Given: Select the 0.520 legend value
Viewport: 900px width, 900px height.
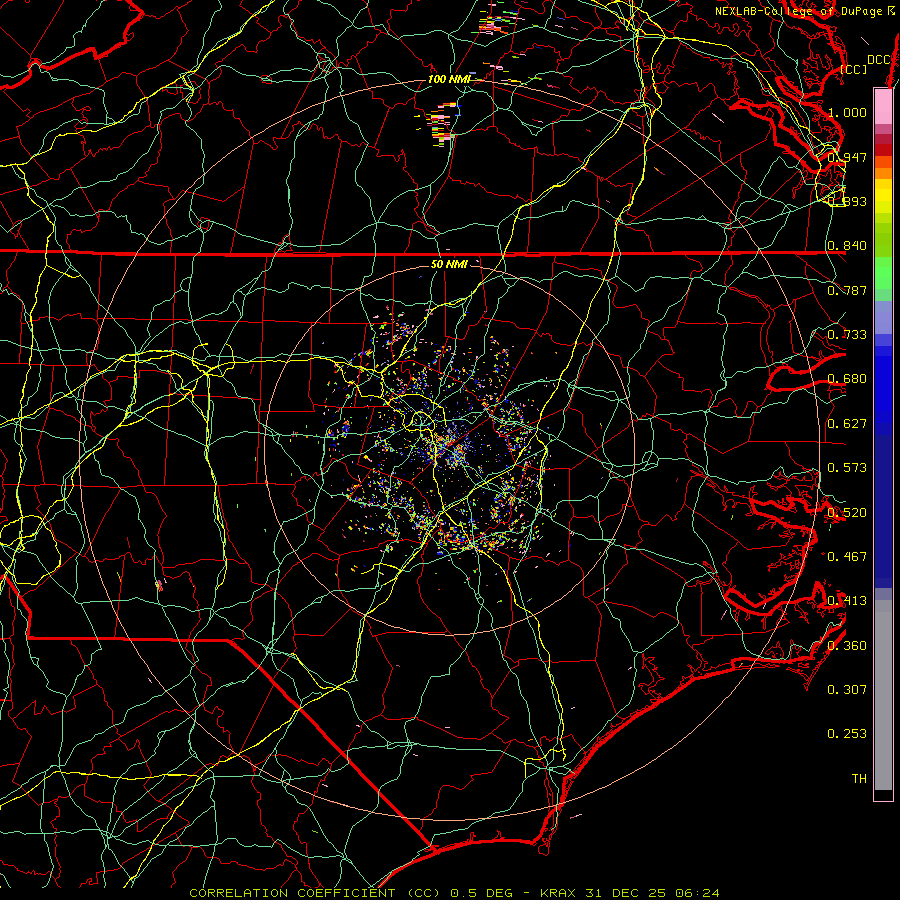Looking at the screenshot, I should click(x=847, y=512).
